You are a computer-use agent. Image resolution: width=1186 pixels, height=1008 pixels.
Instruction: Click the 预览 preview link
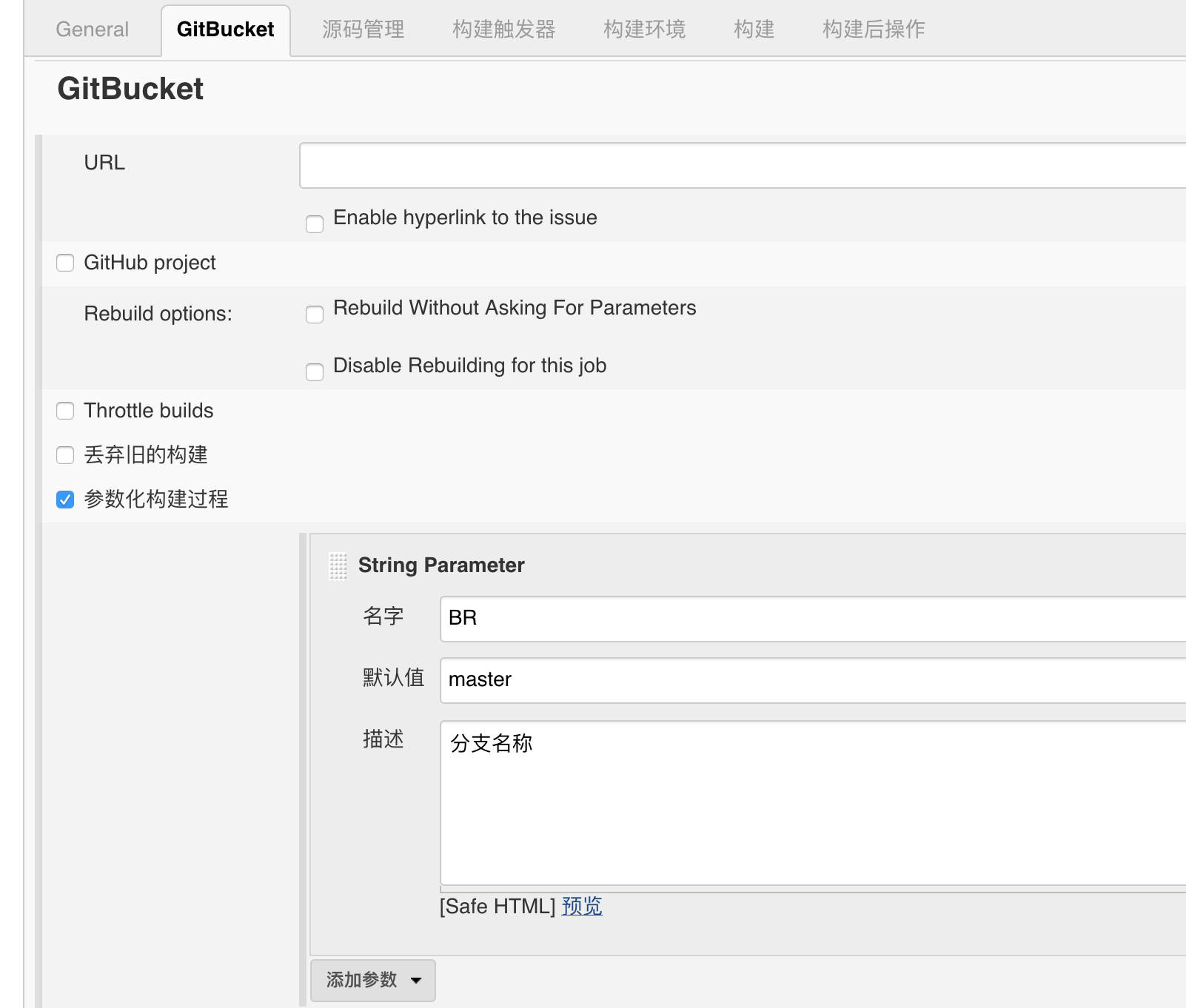tap(582, 907)
